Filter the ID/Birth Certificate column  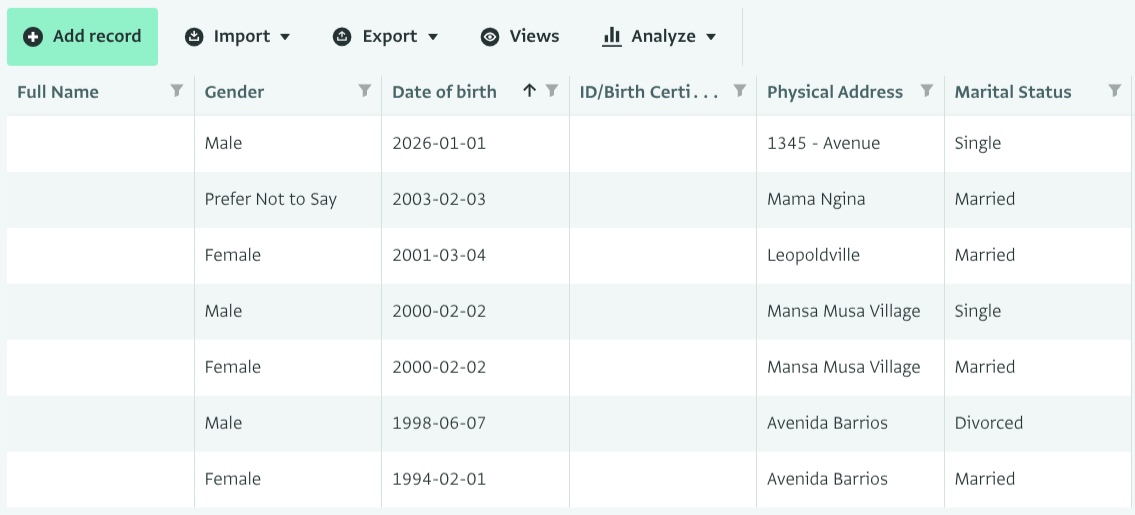pyautogui.click(x=740, y=91)
